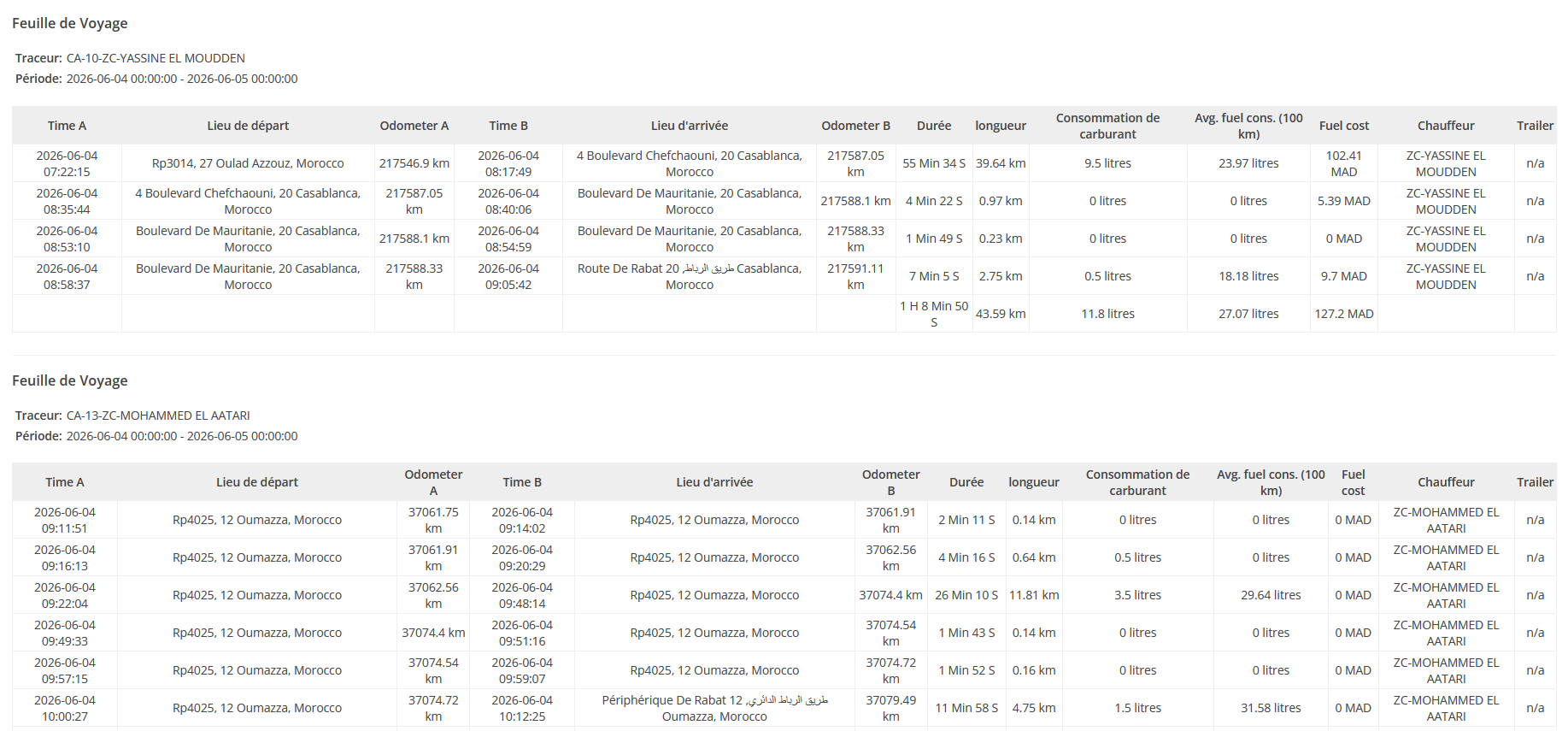Click first table 'Odometer B' column header
The image size is (1568, 731).
[855, 126]
